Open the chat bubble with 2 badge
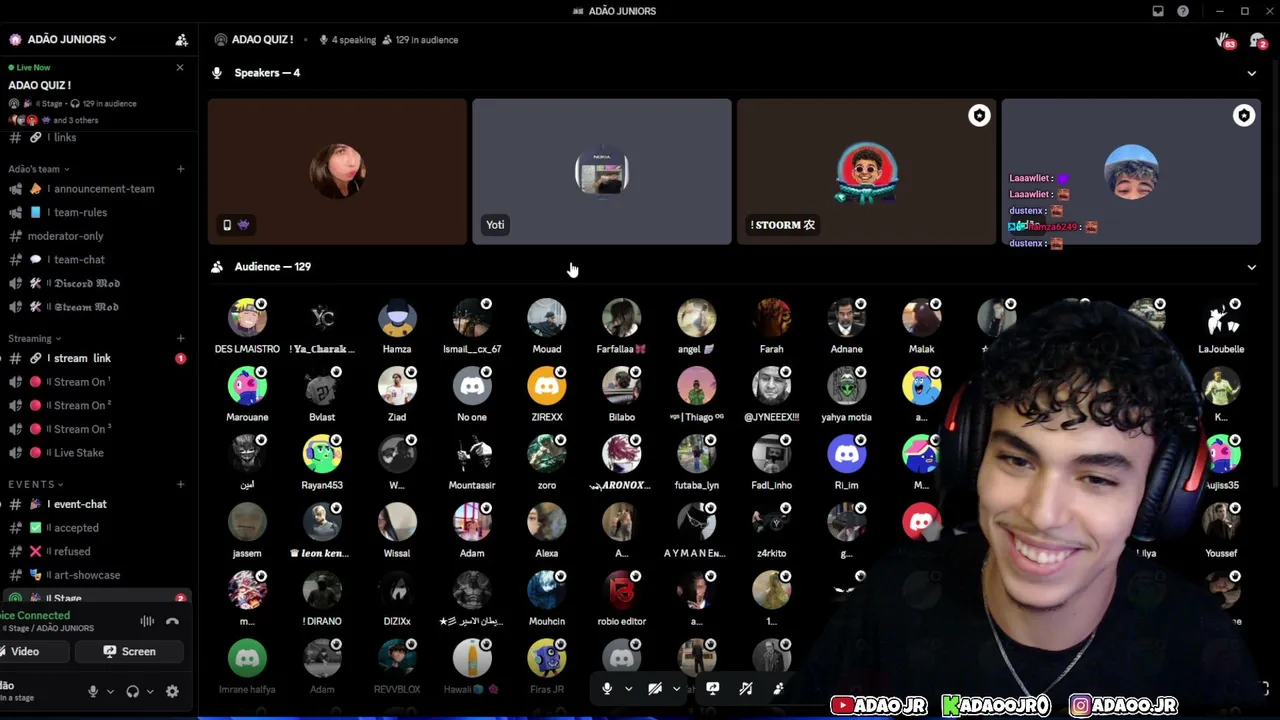This screenshot has width=1280, height=720. (1257, 40)
